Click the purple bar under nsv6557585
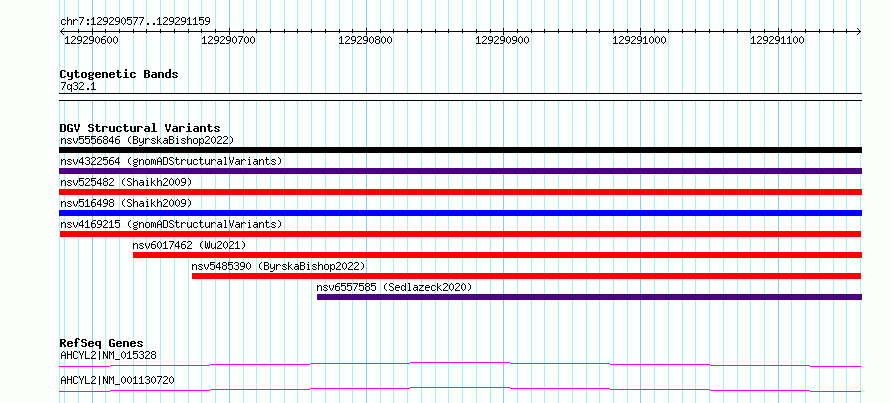Image resolution: width=890 pixels, height=403 pixels. [589, 297]
